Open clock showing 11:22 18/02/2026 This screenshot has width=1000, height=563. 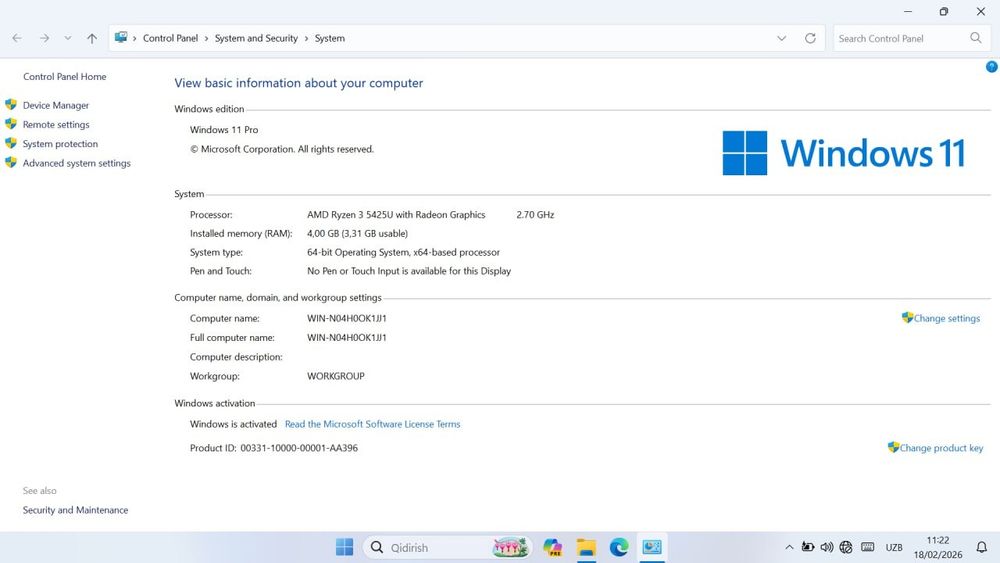938,547
